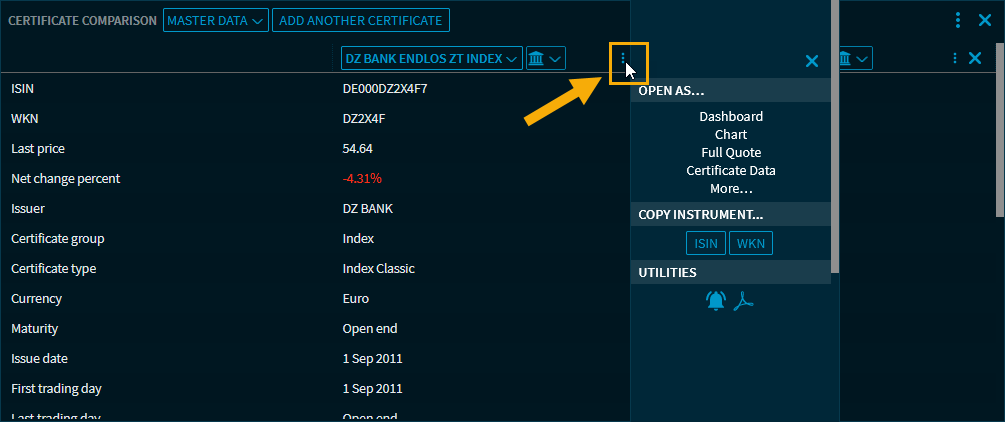Open the widget options menu in the top-right corner

pyautogui.click(x=958, y=19)
